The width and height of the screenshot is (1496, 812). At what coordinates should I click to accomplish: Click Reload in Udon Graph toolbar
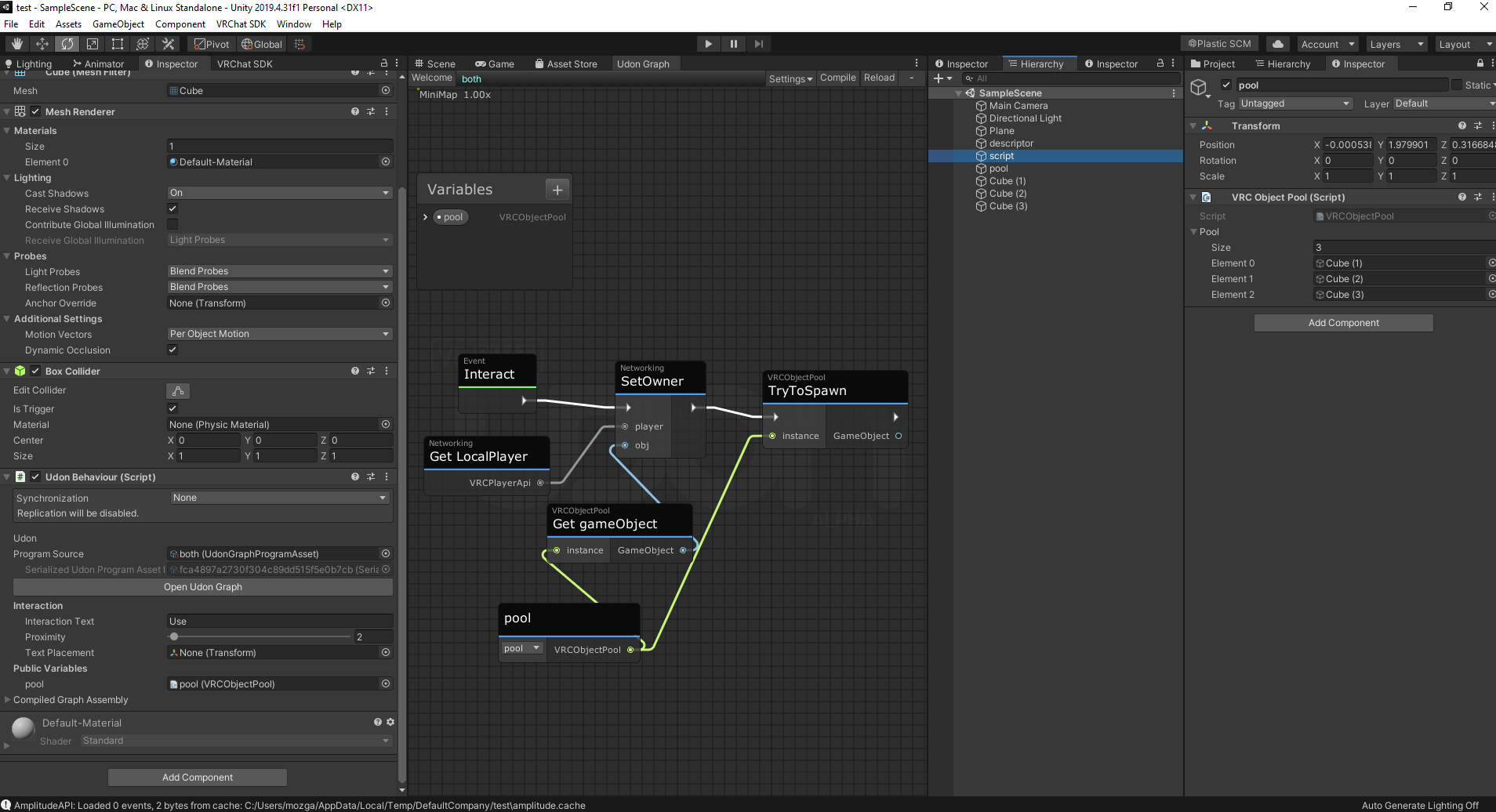click(879, 78)
